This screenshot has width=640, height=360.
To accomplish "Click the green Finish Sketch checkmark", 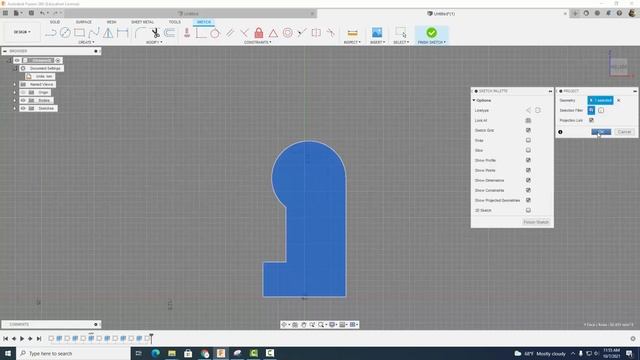I will coord(431,33).
